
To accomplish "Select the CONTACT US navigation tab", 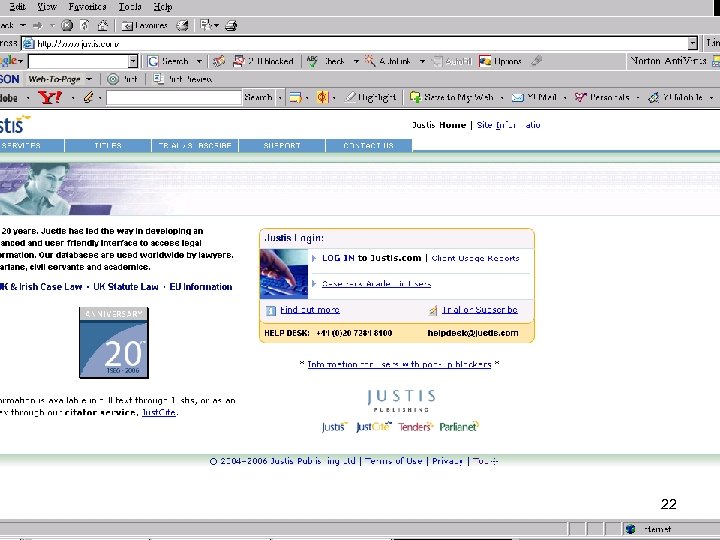I will click(369, 145).
